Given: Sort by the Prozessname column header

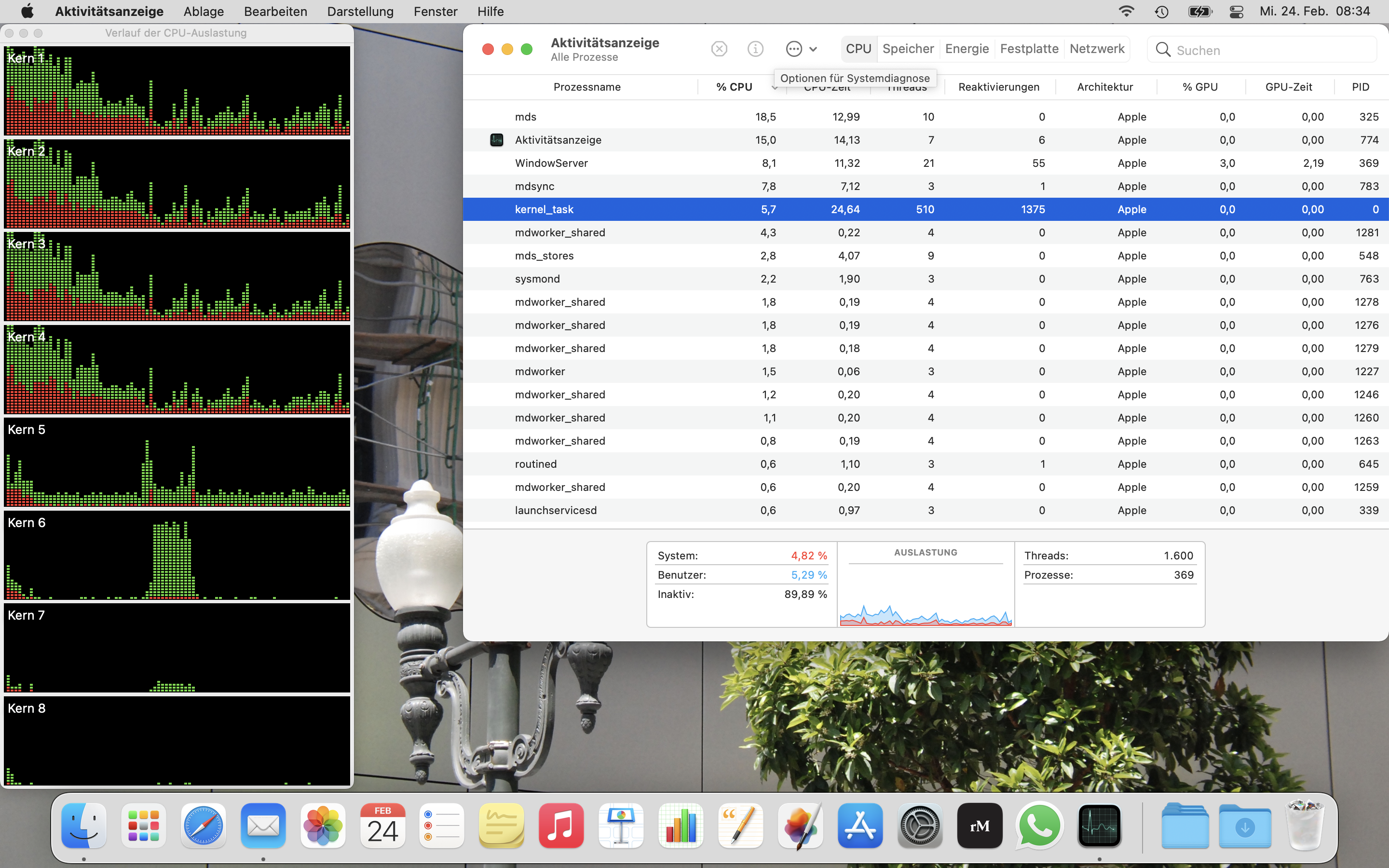Looking at the screenshot, I should (586, 87).
